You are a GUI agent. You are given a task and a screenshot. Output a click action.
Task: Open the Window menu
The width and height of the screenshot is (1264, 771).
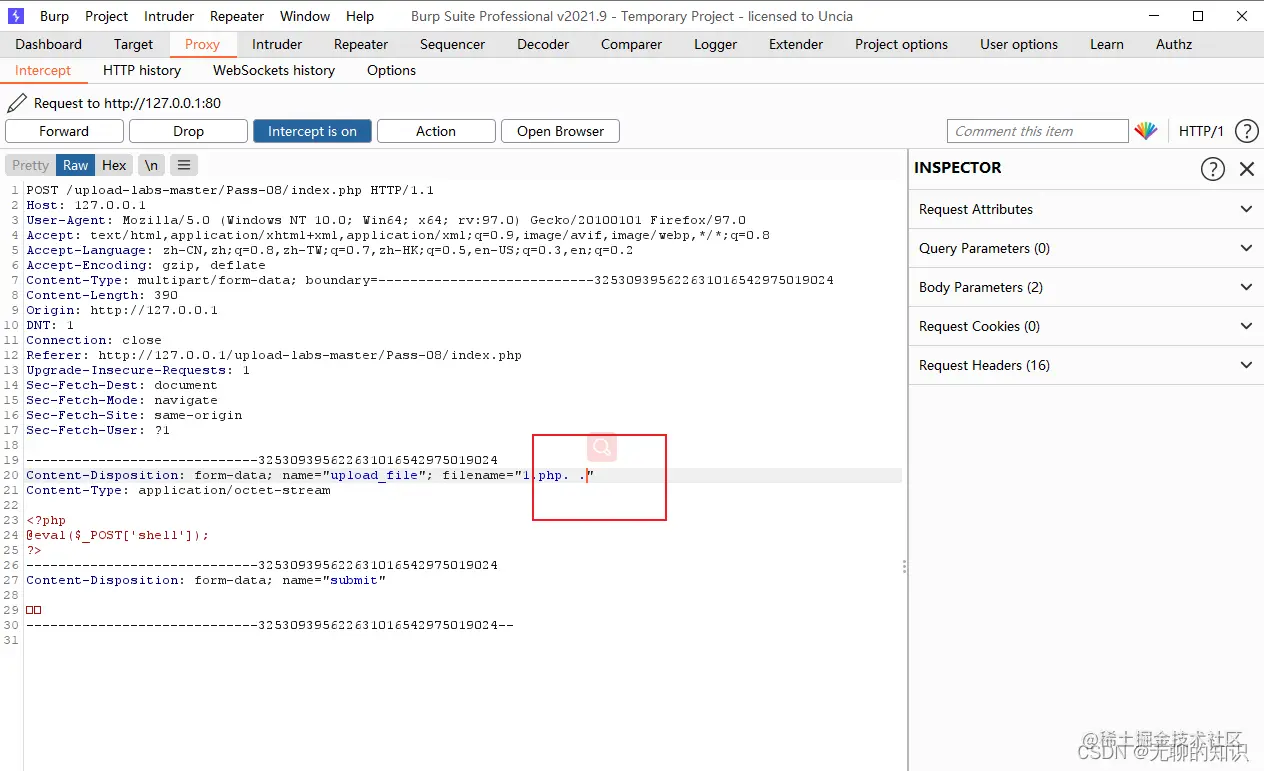[x=305, y=16]
